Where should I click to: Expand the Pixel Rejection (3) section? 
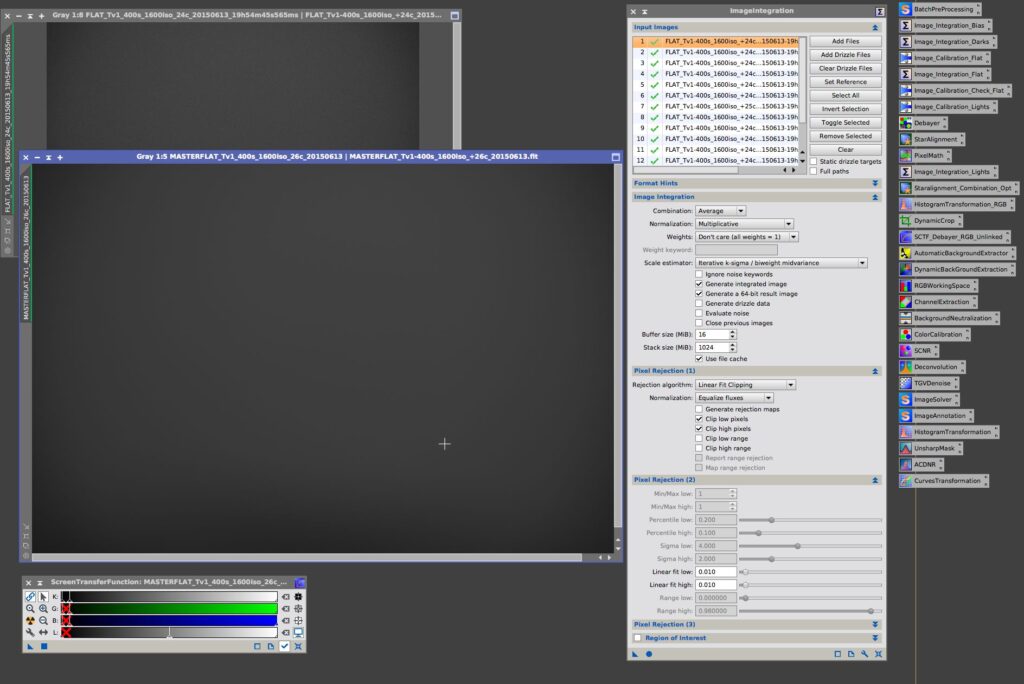click(x=875, y=625)
